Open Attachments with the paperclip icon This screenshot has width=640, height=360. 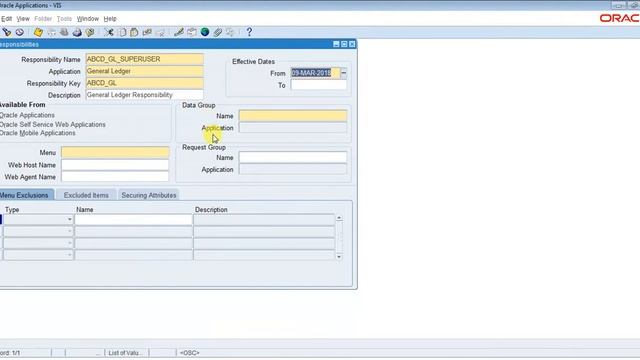(x=218, y=32)
